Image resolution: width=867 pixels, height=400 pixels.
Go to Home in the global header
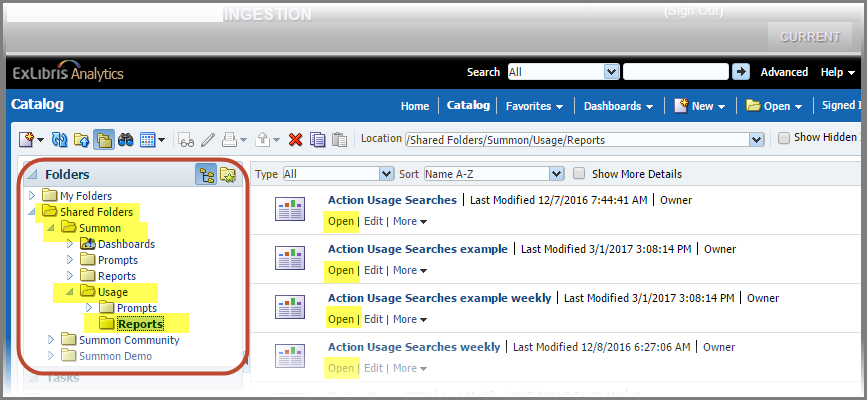[415, 106]
